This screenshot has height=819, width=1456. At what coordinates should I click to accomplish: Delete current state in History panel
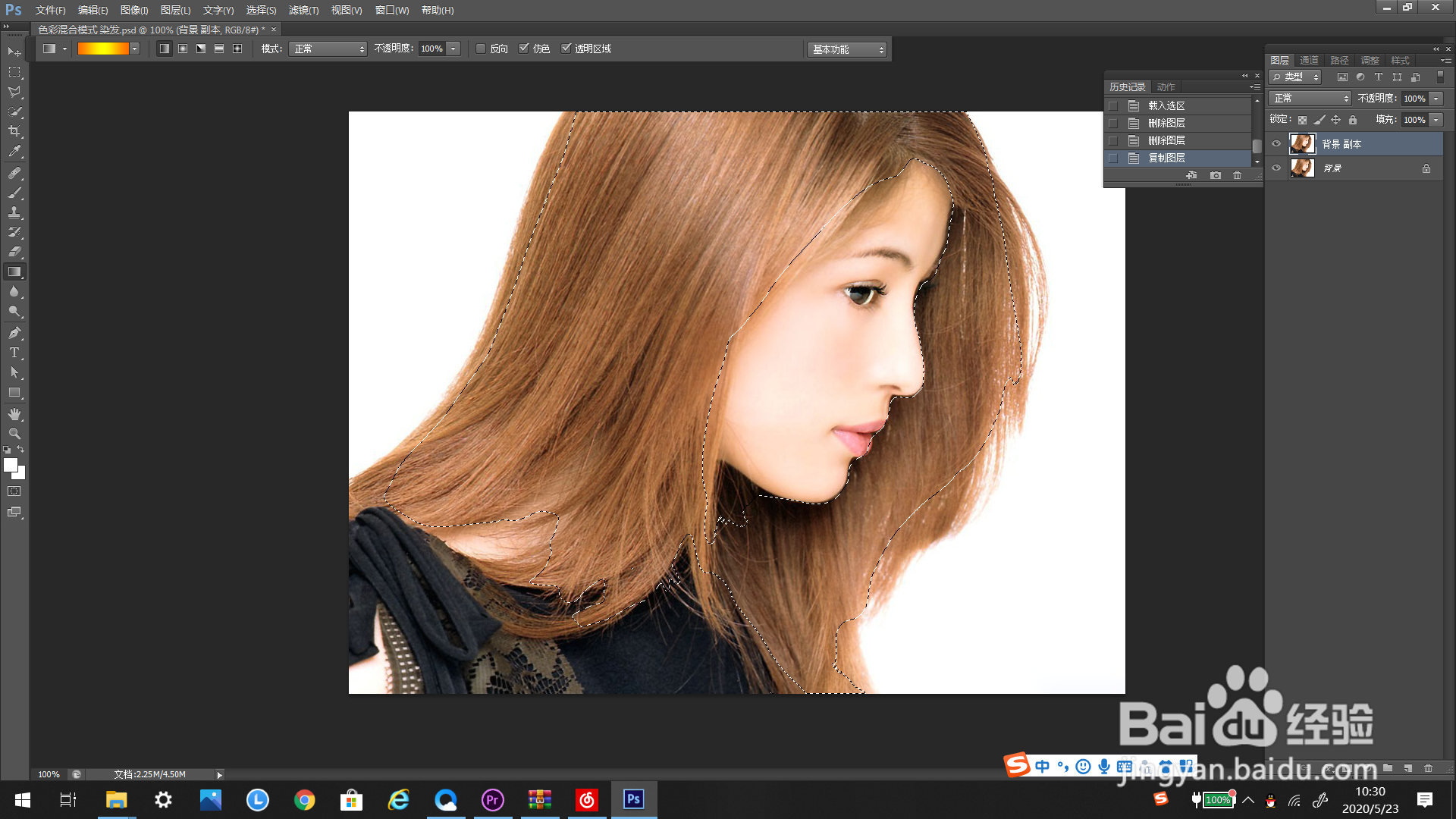click(x=1237, y=175)
